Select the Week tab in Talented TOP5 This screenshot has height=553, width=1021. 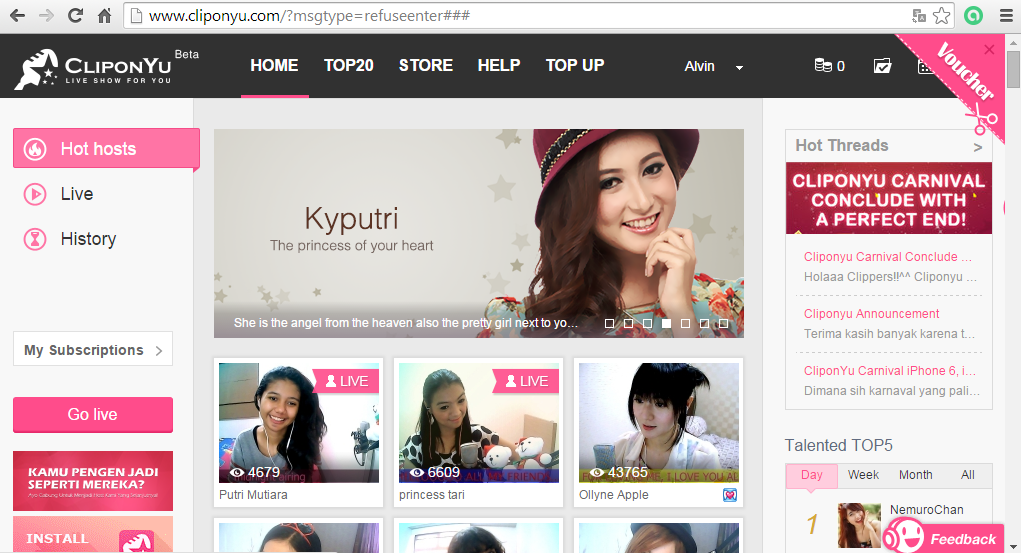click(863, 475)
